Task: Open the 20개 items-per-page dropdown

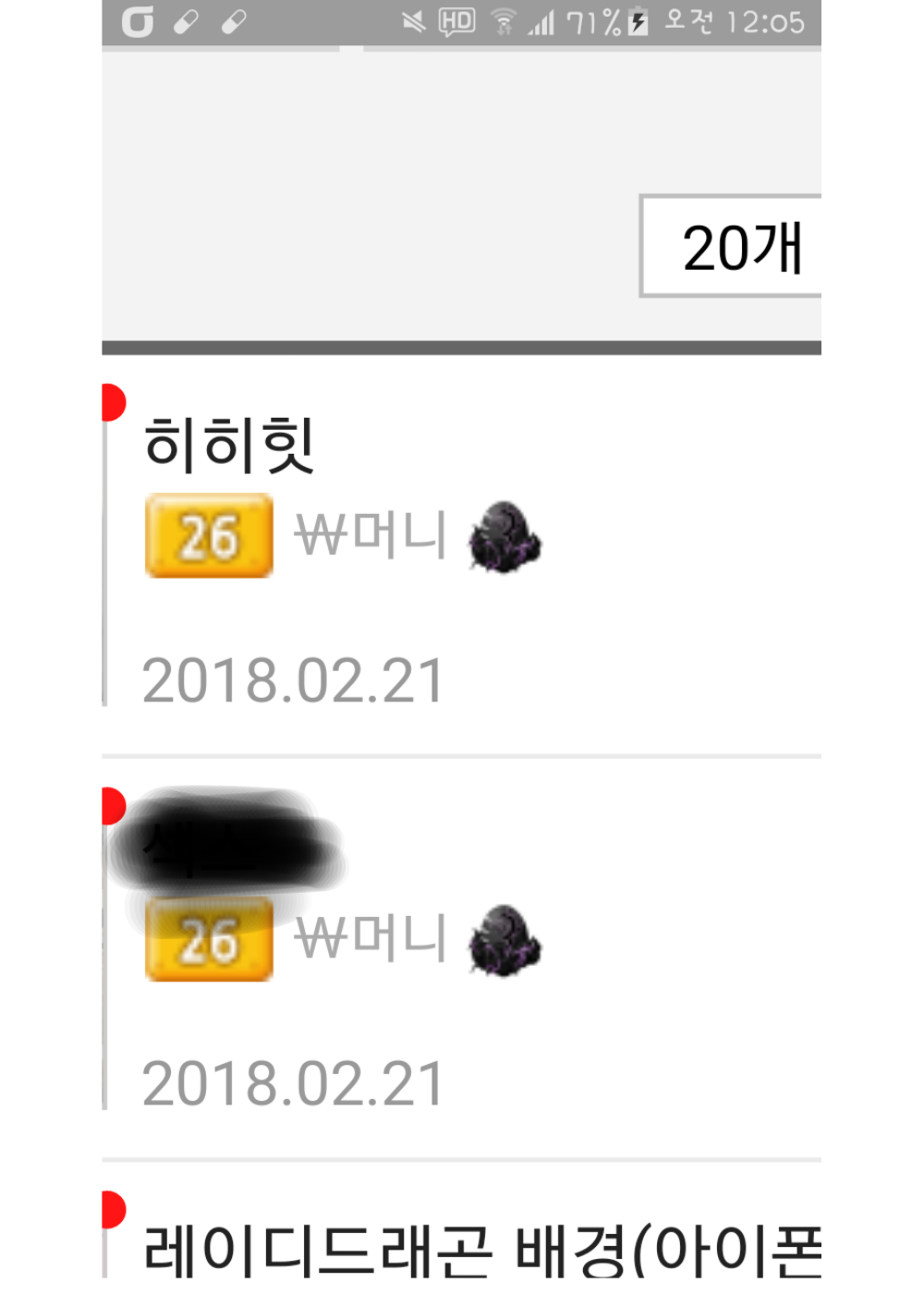Action: click(731, 246)
